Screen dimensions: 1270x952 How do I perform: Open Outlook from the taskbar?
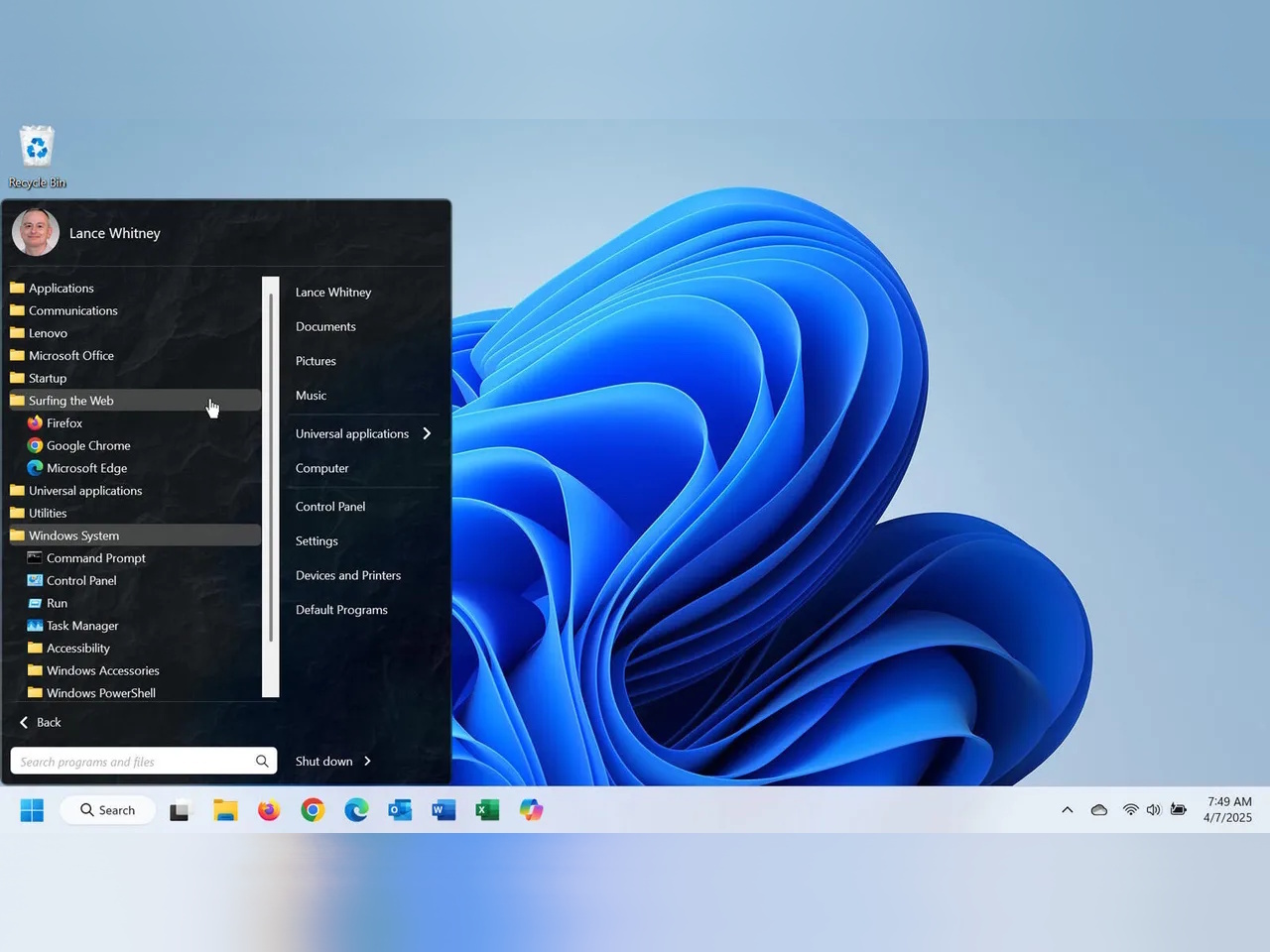point(400,810)
